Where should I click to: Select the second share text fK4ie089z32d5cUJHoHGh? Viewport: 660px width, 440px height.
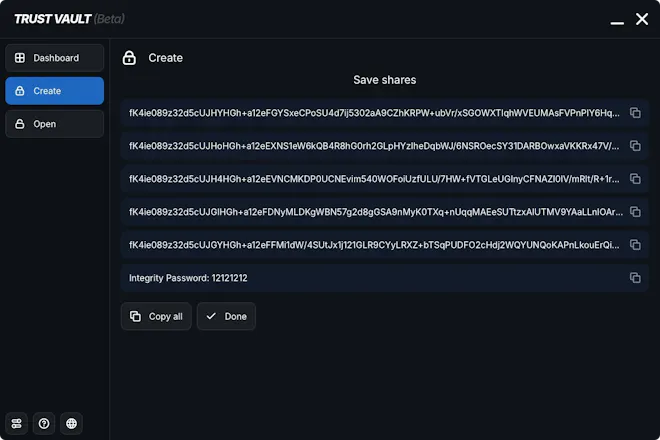(x=374, y=146)
